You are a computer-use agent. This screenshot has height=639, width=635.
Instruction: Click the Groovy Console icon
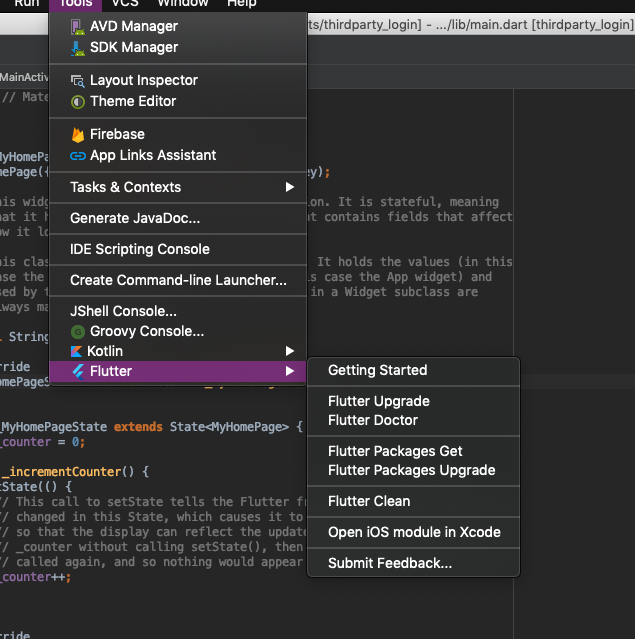tap(77, 331)
